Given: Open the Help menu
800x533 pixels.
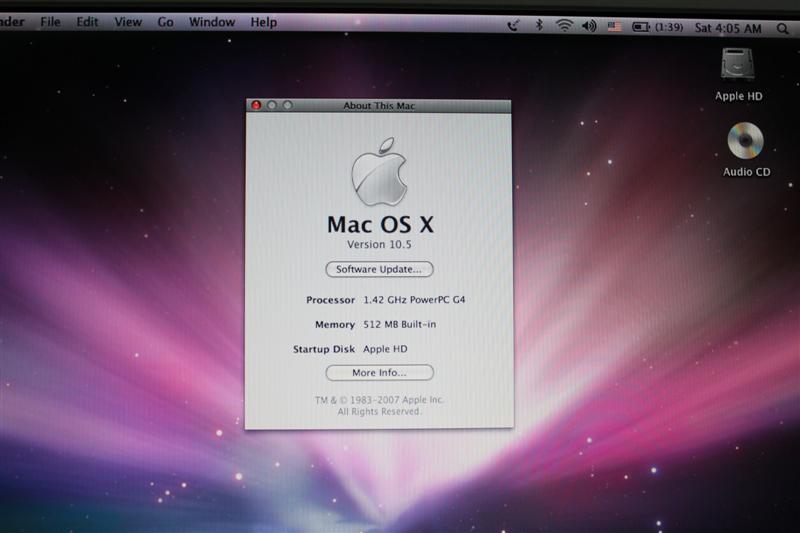Looking at the screenshot, I should tap(263, 22).
